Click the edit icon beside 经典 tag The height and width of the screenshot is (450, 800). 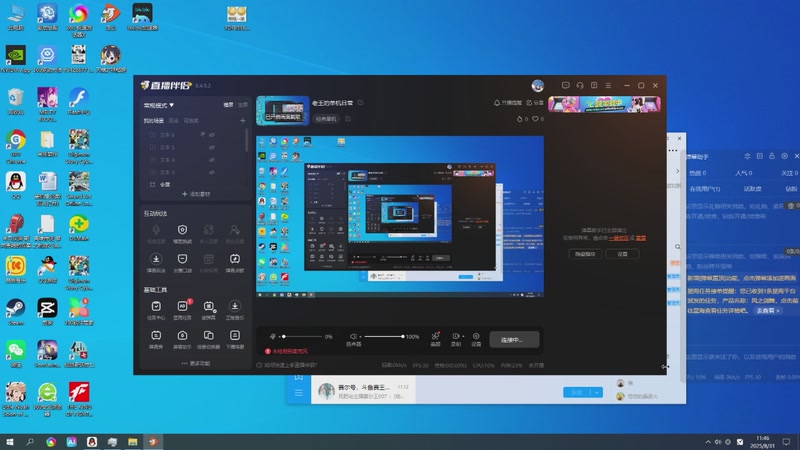[x=348, y=119]
